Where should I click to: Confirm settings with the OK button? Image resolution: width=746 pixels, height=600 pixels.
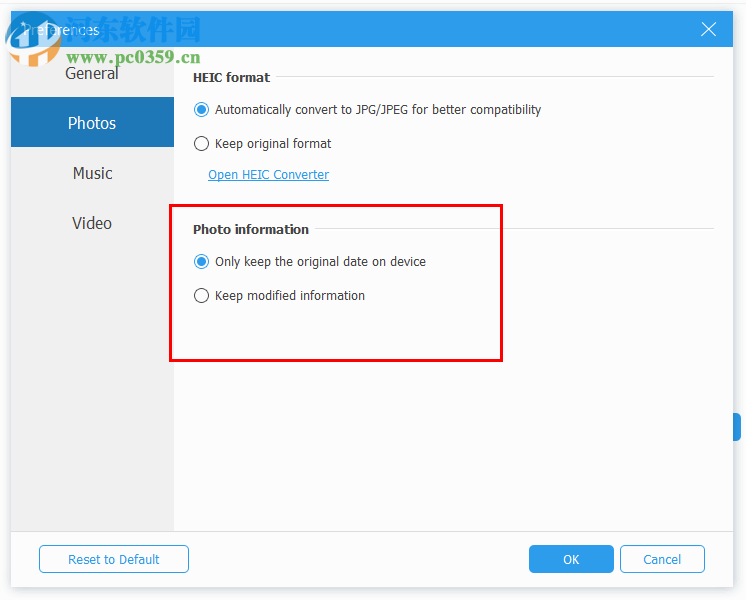tap(571, 559)
